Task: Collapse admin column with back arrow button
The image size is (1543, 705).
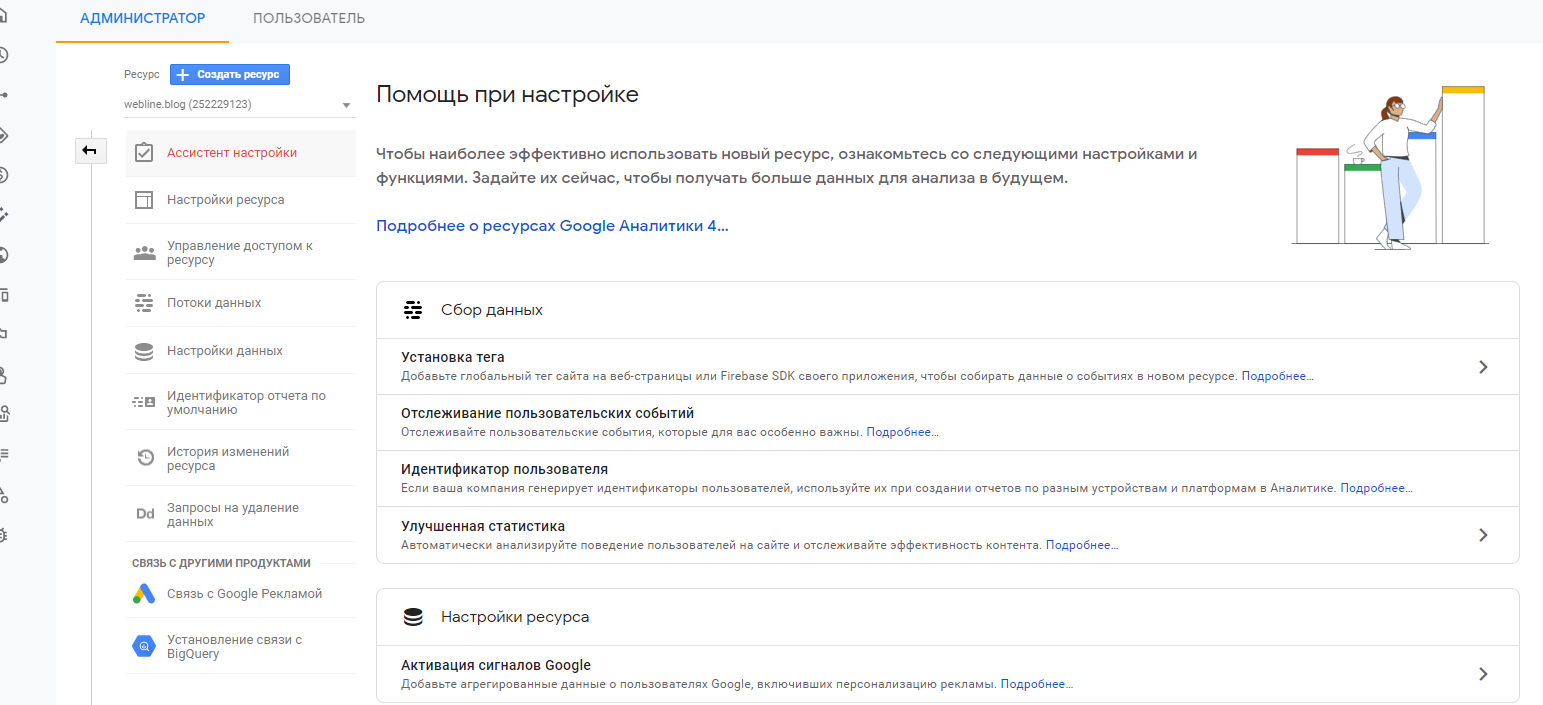Action: coord(89,150)
